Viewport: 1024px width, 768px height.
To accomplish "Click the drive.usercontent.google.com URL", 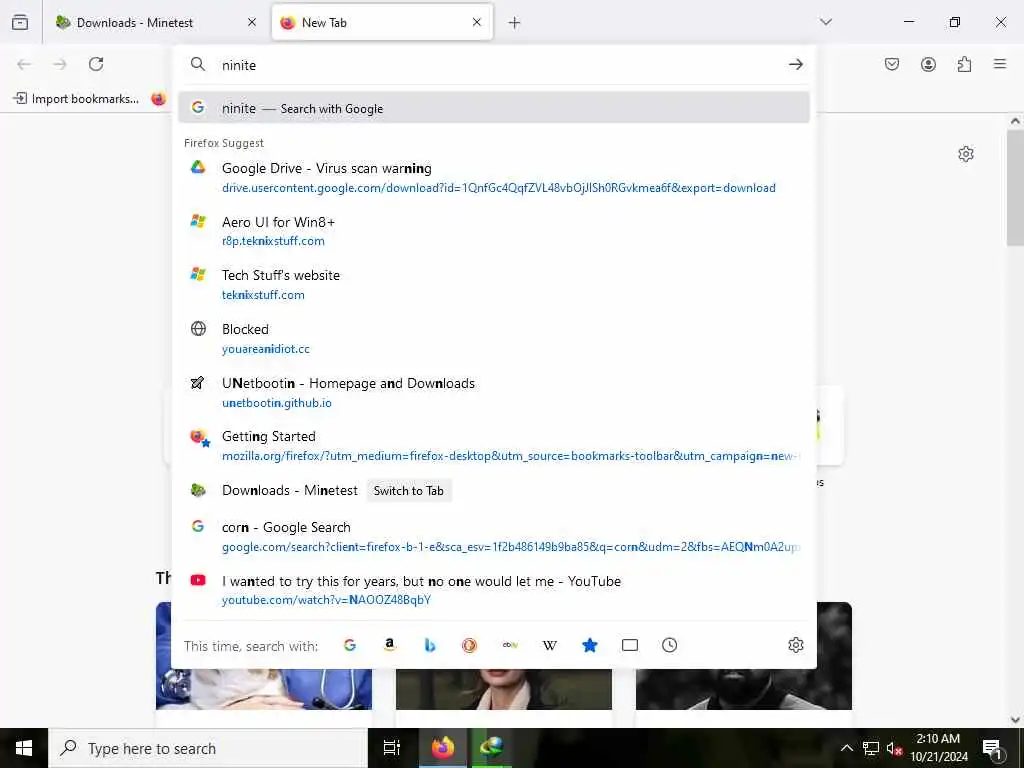I will (499, 188).
